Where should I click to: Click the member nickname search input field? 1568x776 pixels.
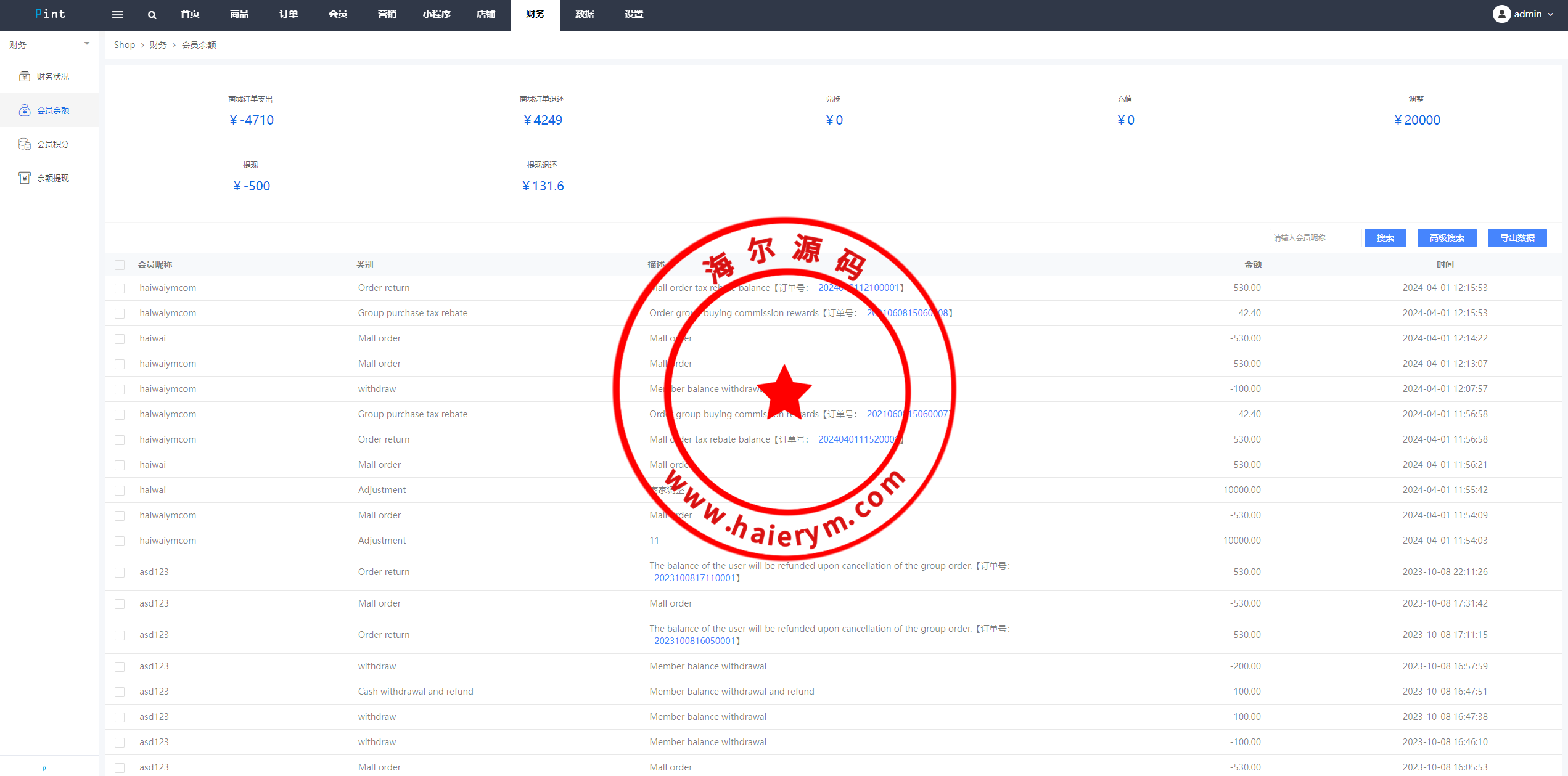1315,238
